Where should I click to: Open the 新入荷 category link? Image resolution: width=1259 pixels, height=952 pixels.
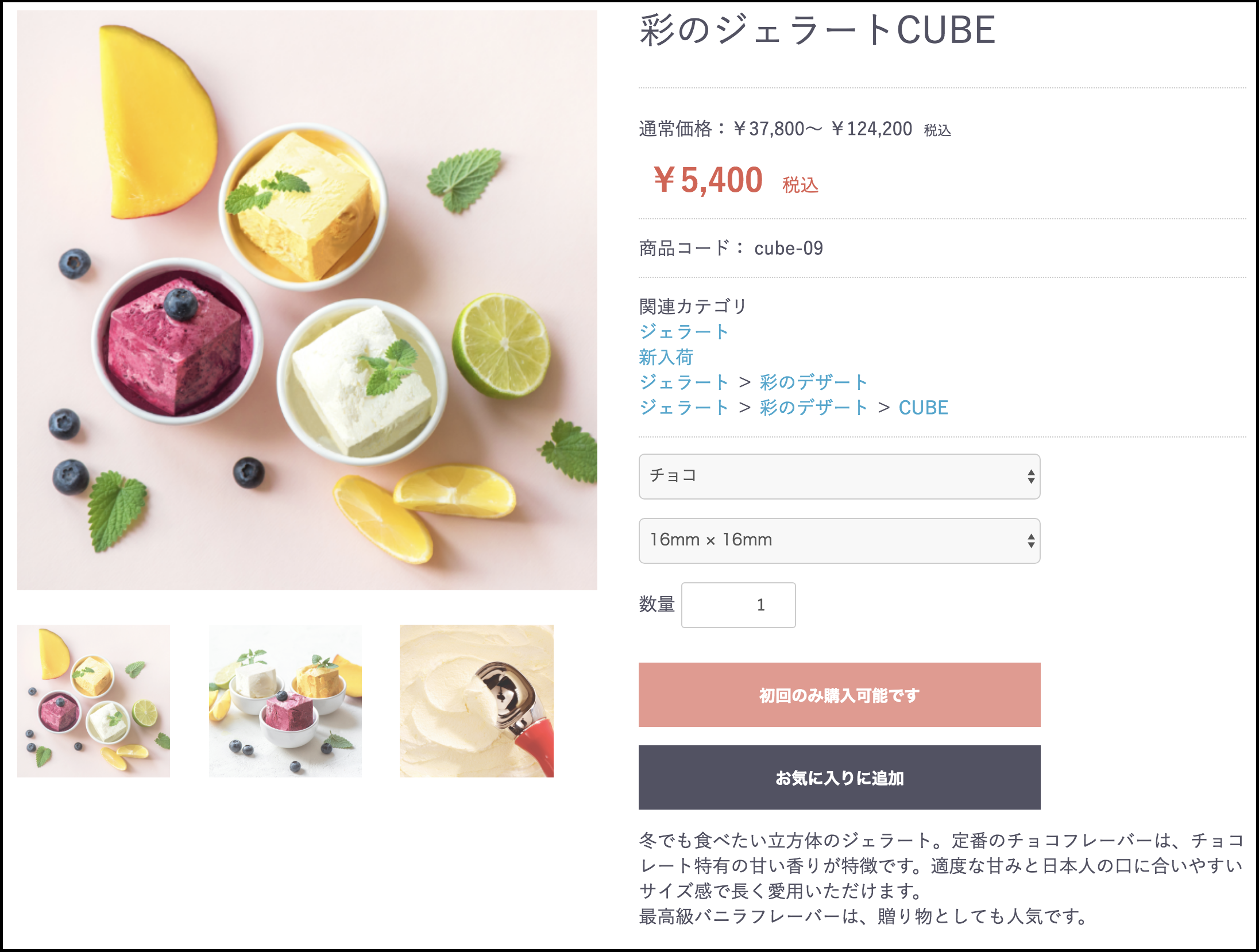click(666, 357)
